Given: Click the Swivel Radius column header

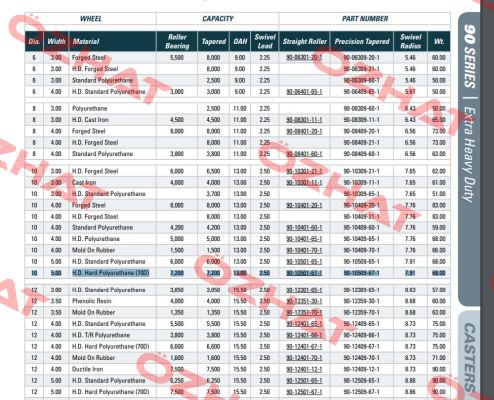Looking at the screenshot, I should pyautogui.click(x=410, y=41).
